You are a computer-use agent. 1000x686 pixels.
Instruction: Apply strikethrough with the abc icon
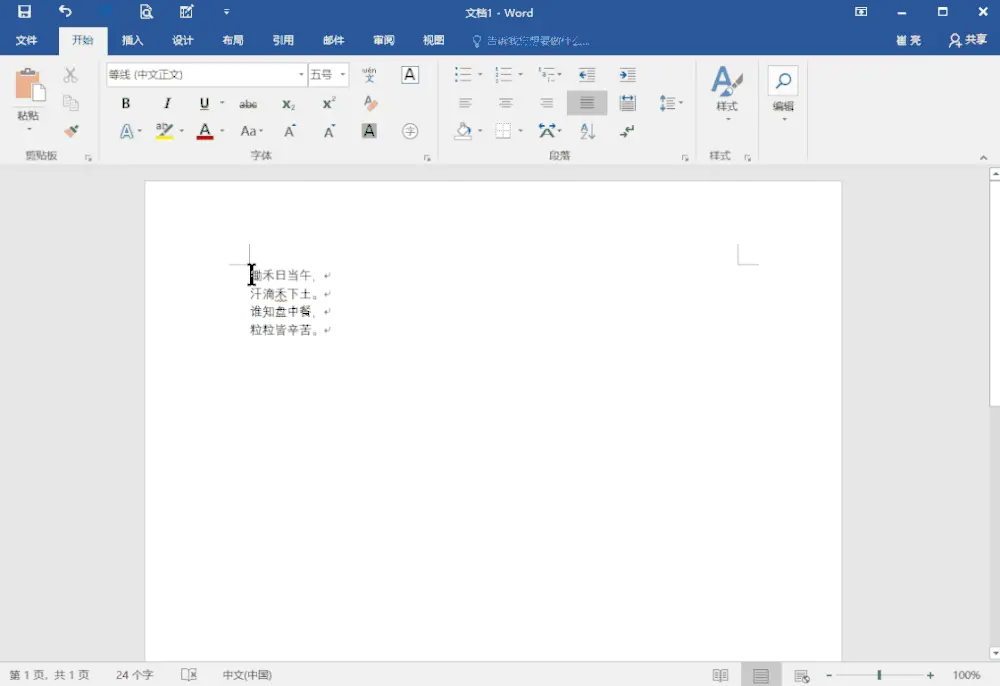click(248, 104)
